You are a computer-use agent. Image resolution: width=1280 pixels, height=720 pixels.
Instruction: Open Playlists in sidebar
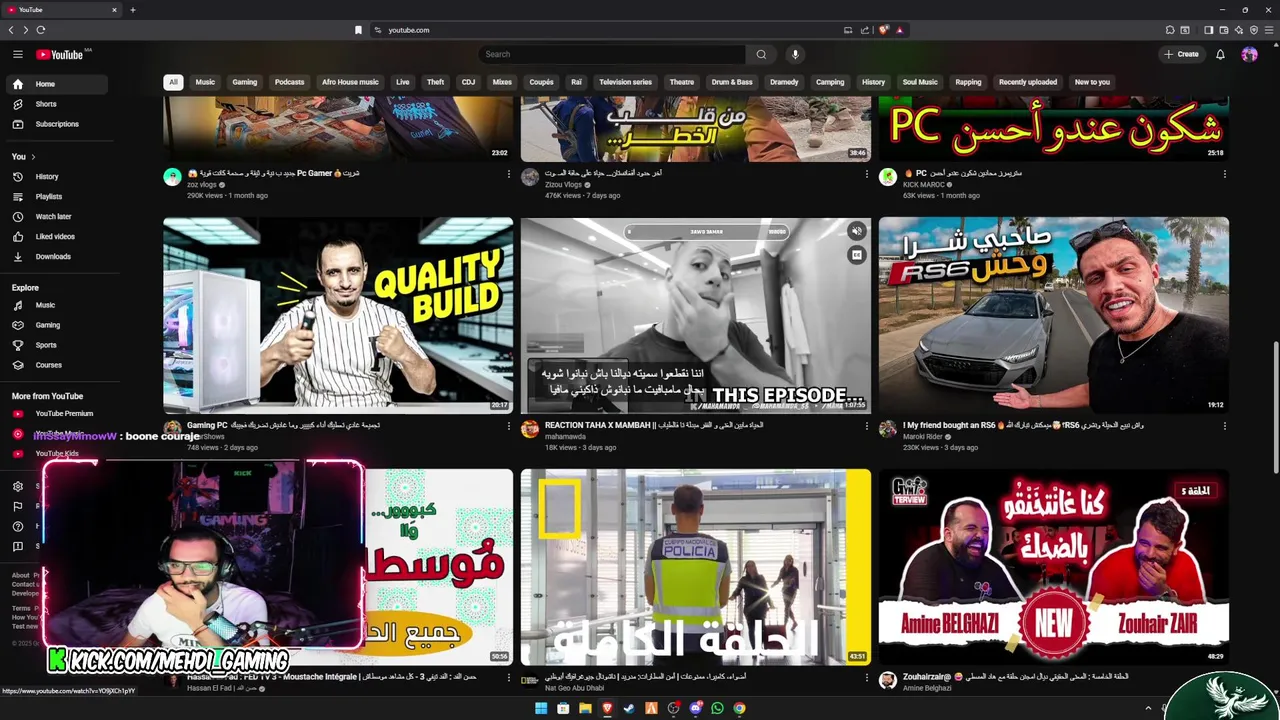pyautogui.click(x=55, y=197)
